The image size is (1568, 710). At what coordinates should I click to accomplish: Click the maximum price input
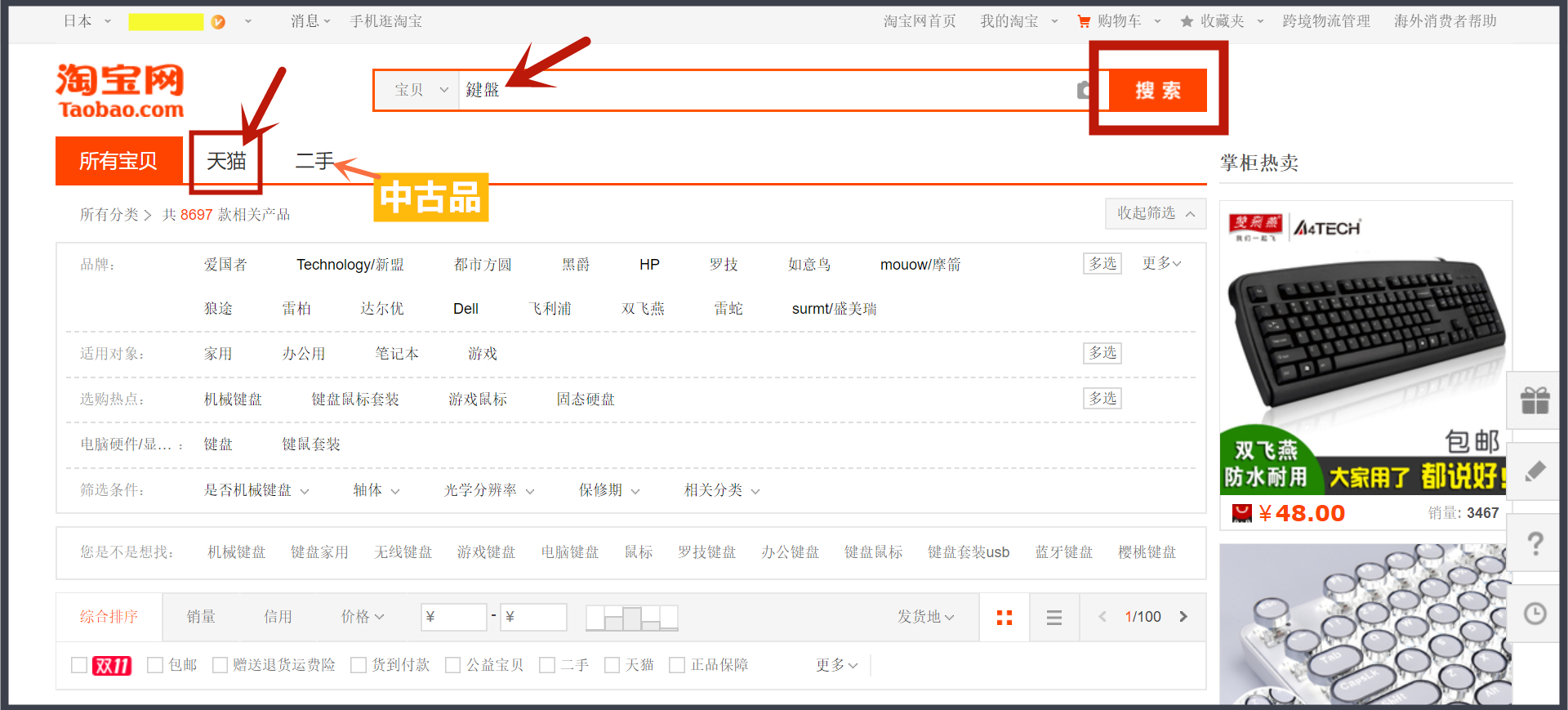[534, 617]
